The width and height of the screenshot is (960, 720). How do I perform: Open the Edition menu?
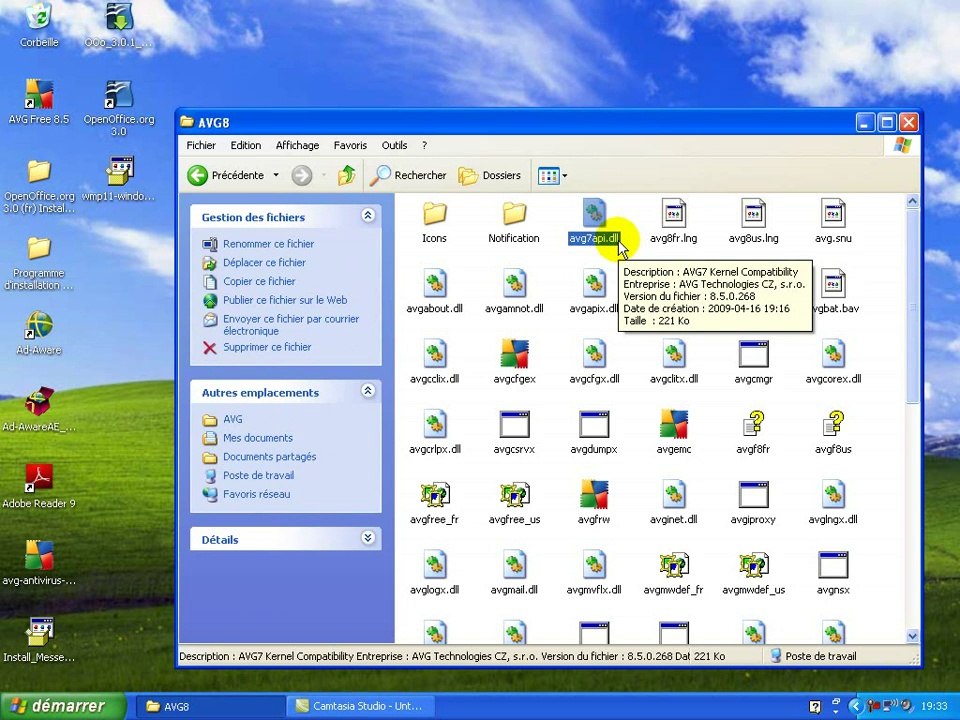tap(246, 145)
